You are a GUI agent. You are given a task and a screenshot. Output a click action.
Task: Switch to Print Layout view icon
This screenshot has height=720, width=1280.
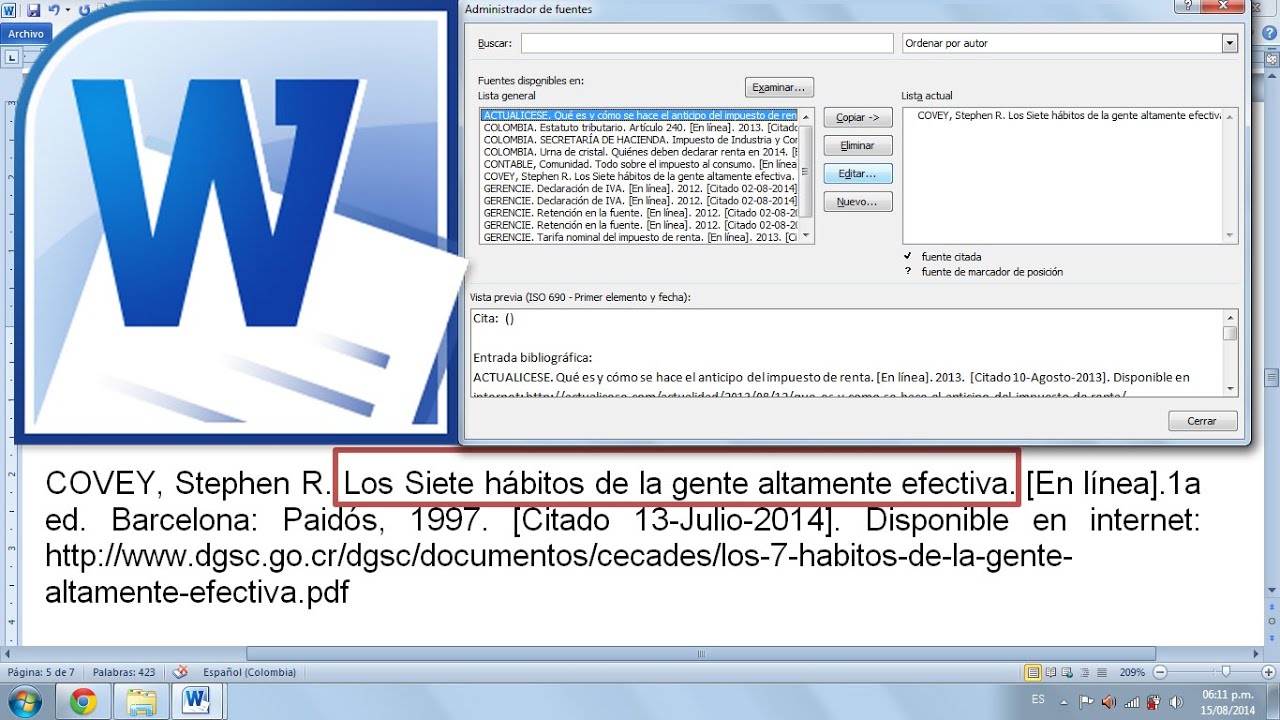pyautogui.click(x=1033, y=673)
